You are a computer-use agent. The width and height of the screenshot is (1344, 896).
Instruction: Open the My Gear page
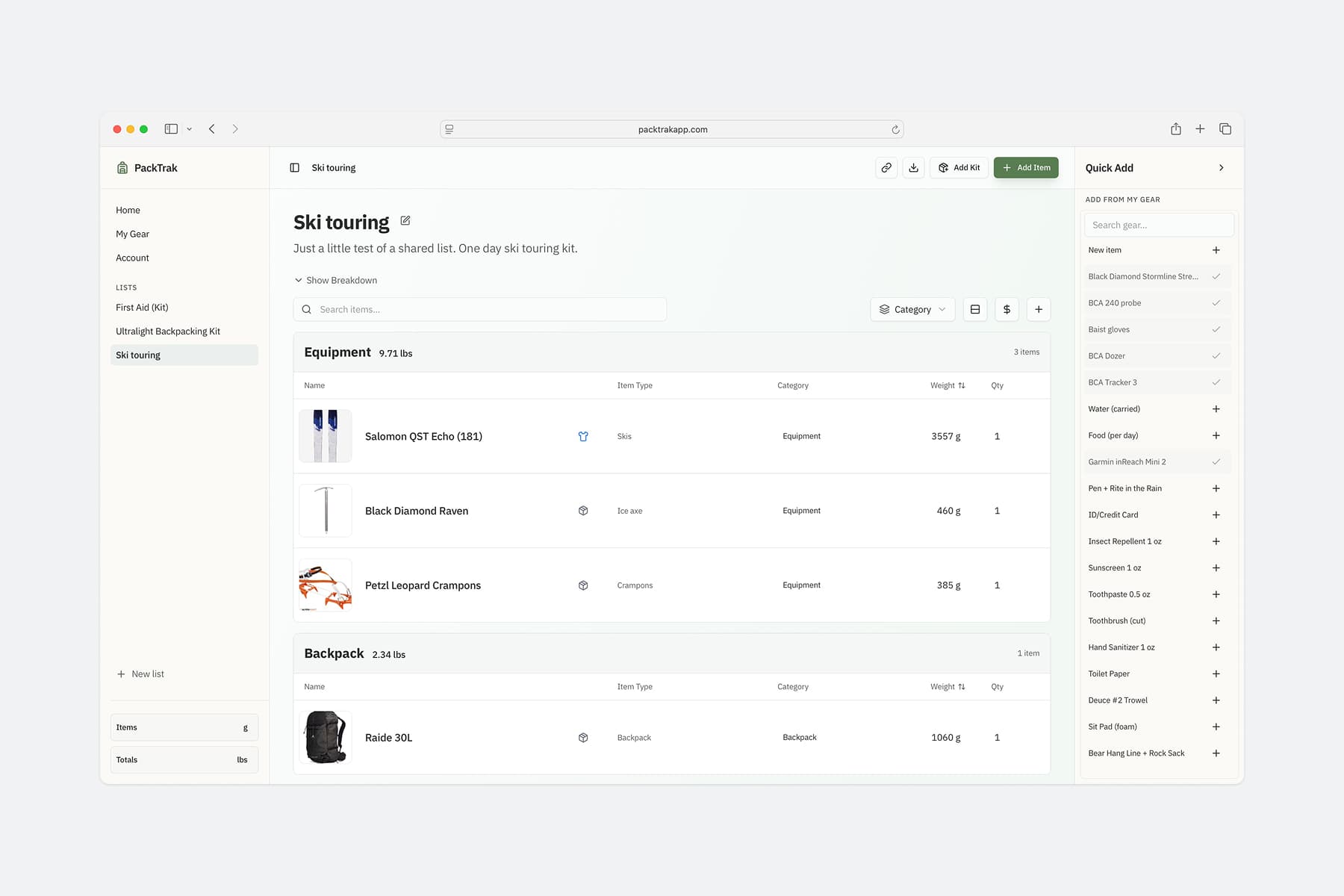click(x=132, y=234)
